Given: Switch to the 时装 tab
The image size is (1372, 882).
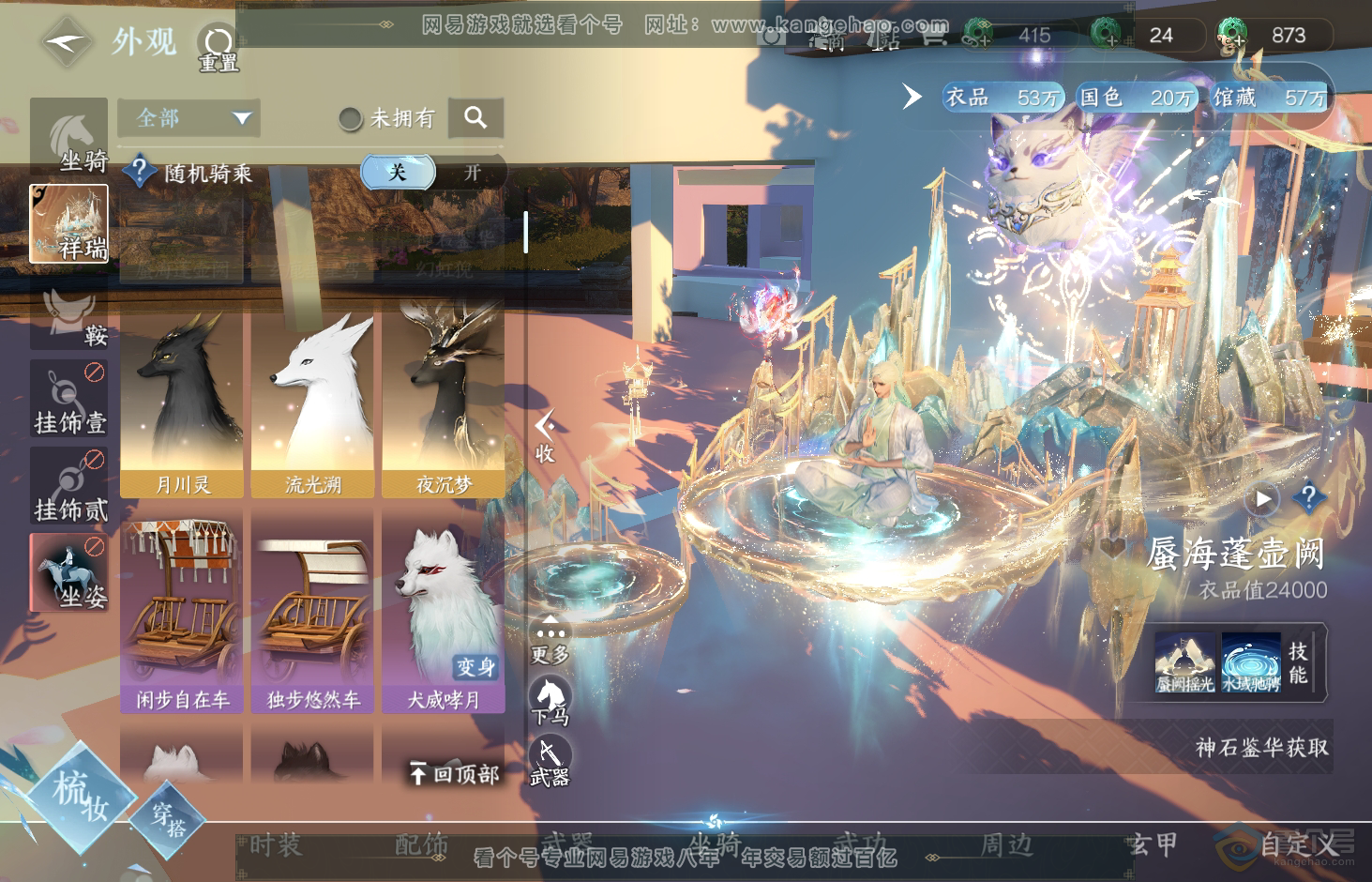Looking at the screenshot, I should [x=276, y=844].
